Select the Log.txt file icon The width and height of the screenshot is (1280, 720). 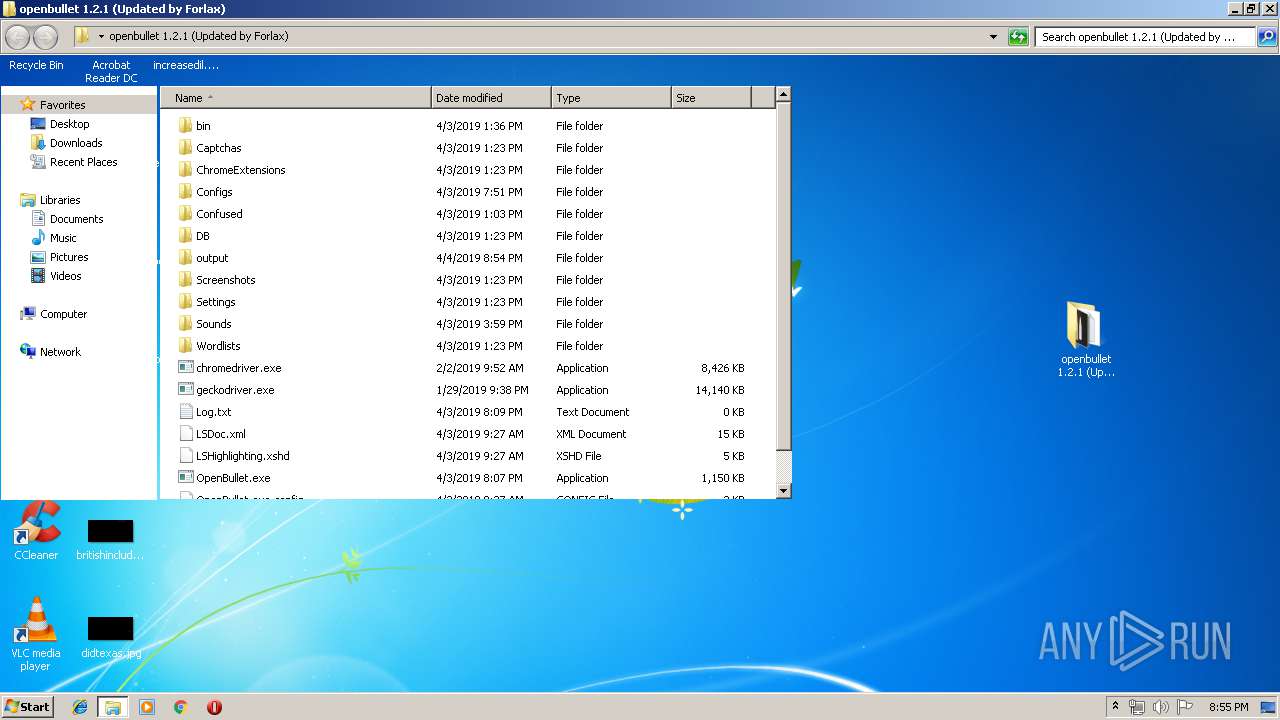tap(185, 412)
